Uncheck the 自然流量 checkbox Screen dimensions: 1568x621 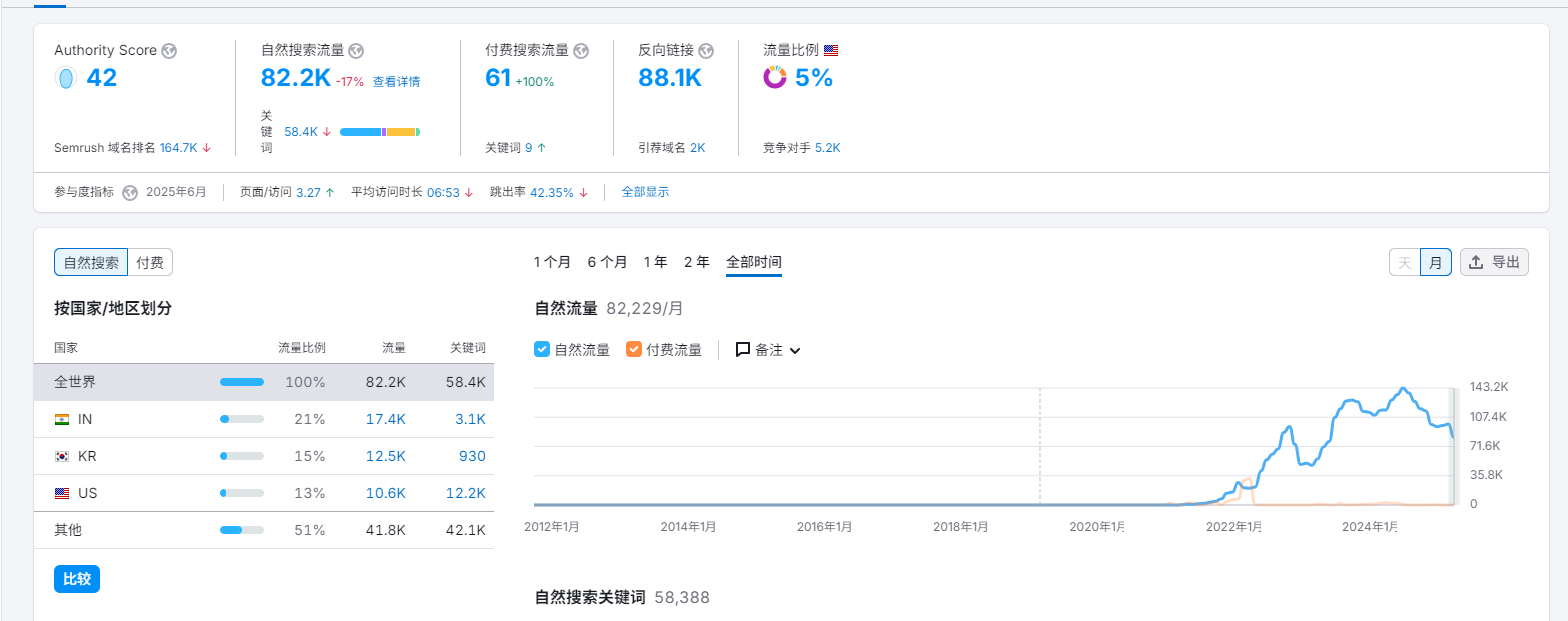[x=542, y=350]
